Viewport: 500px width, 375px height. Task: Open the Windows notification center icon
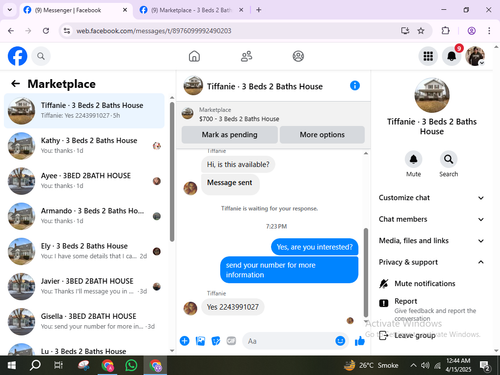coord(485,366)
